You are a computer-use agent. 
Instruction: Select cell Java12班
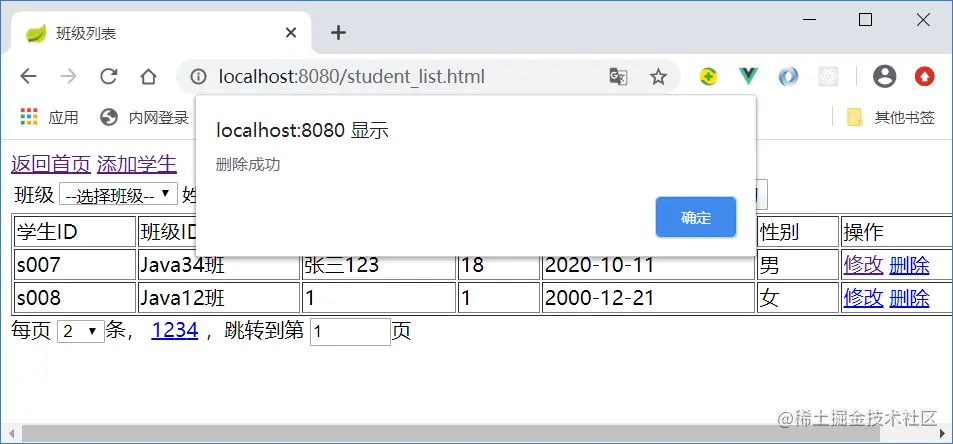[x=219, y=298]
